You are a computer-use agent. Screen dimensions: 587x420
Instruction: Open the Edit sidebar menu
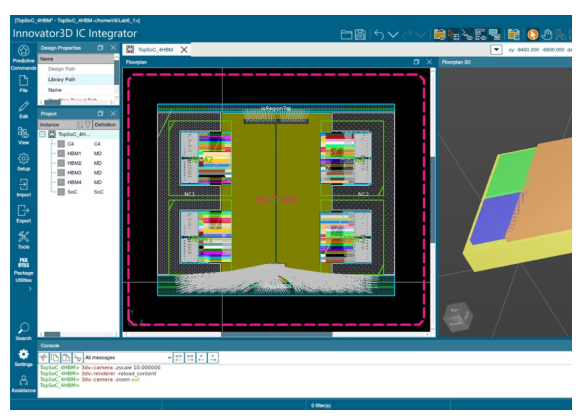tap(23, 110)
